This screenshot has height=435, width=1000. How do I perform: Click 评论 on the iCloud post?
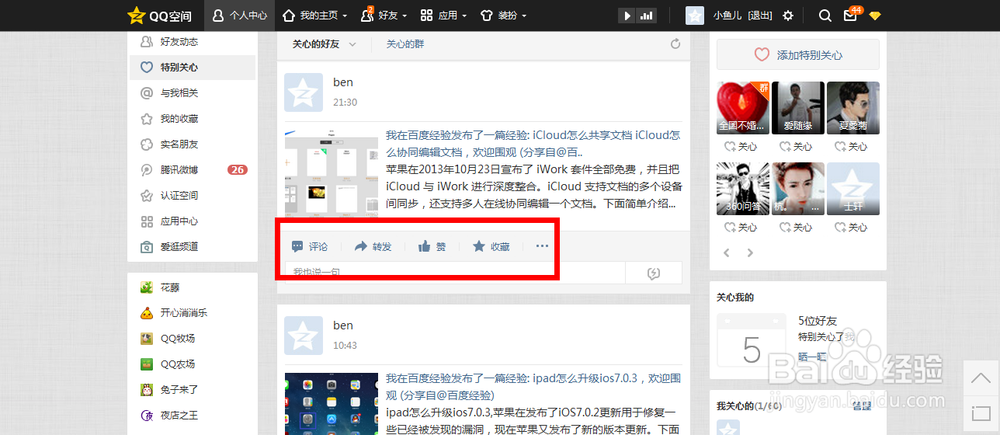pyautogui.click(x=309, y=247)
